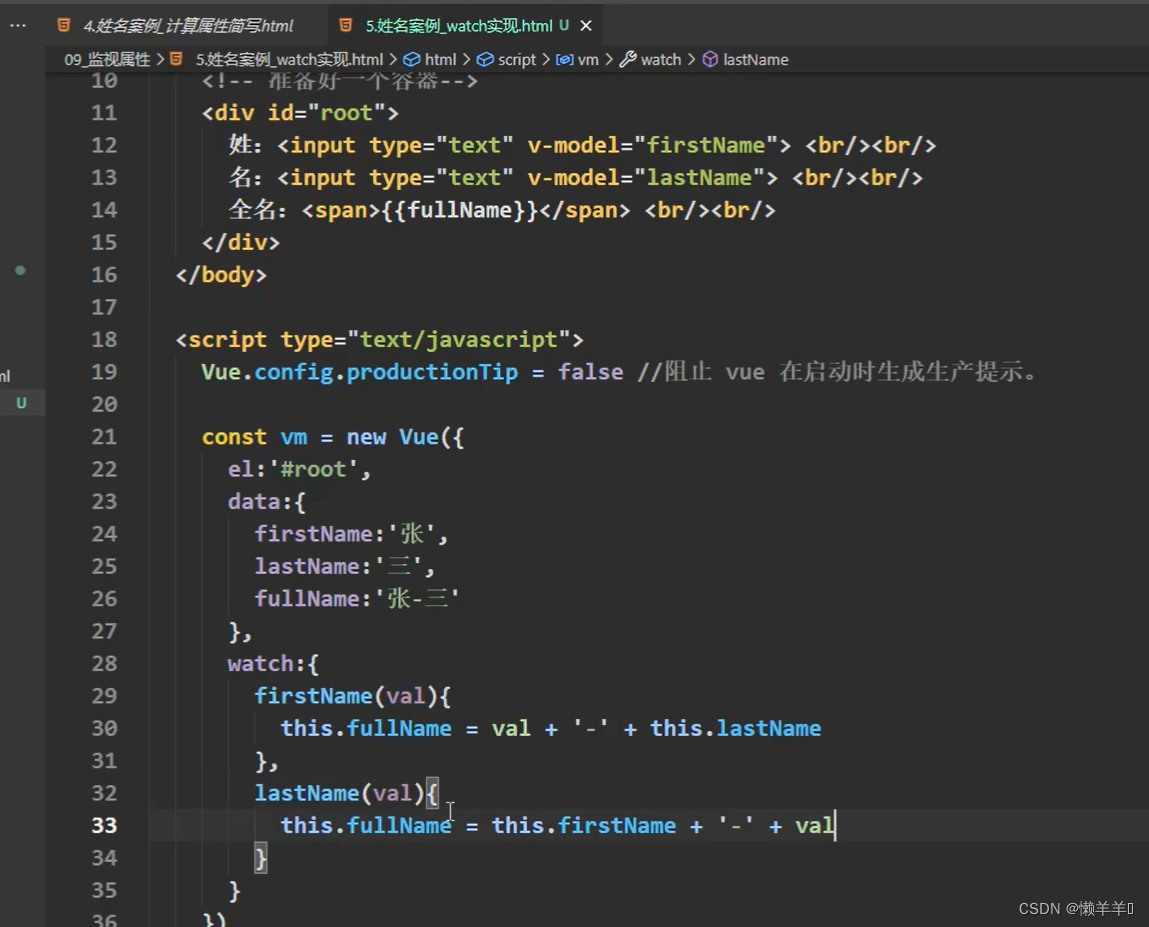Close the 5.姓名案例_watch实现.html tab
Screen dimensions: 1149x927
586,25
